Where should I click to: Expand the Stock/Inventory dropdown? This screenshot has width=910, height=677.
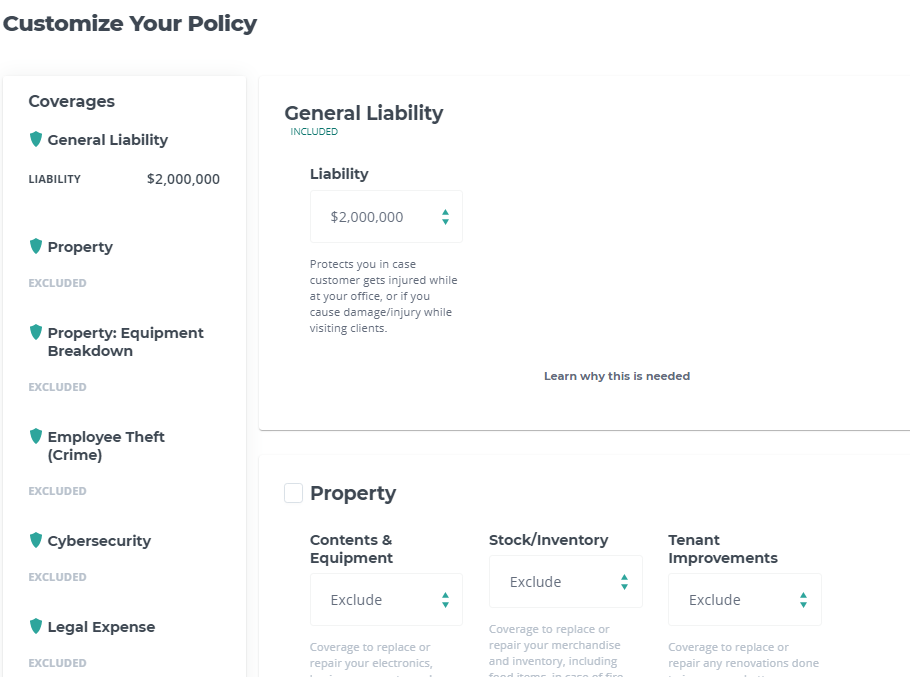[565, 582]
